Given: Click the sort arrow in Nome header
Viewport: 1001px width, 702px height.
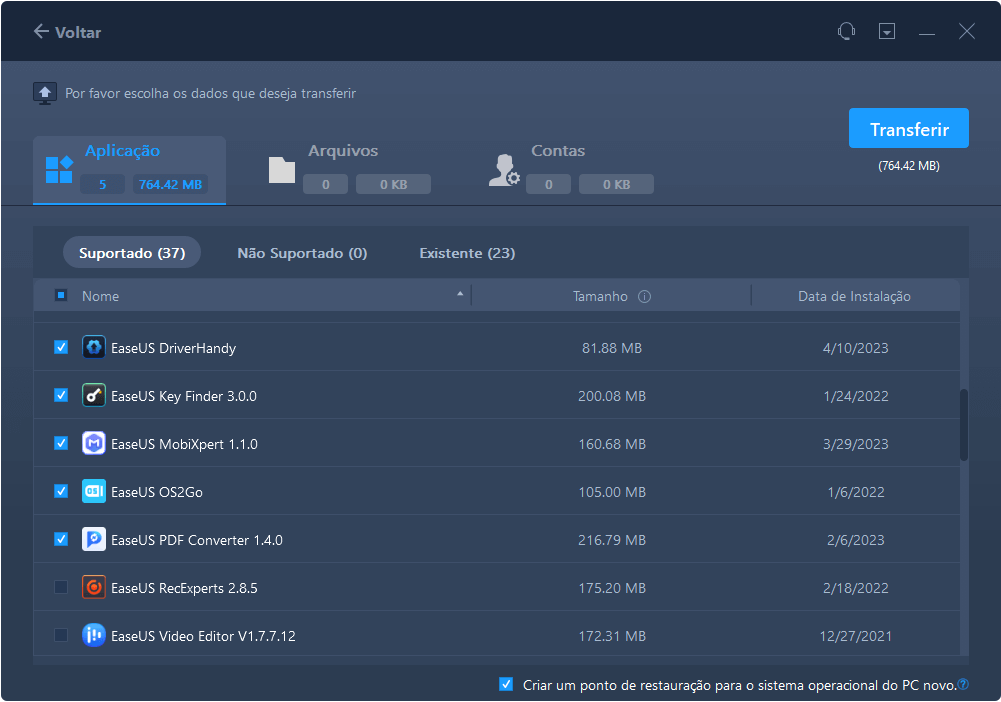Looking at the screenshot, I should (x=460, y=294).
